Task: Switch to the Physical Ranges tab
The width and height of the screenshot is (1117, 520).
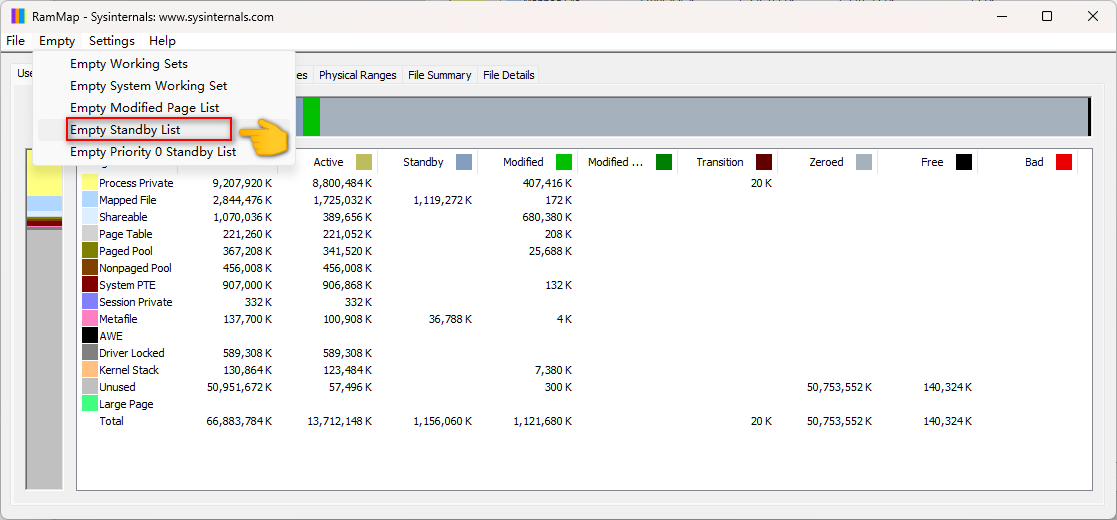Action: point(358,75)
